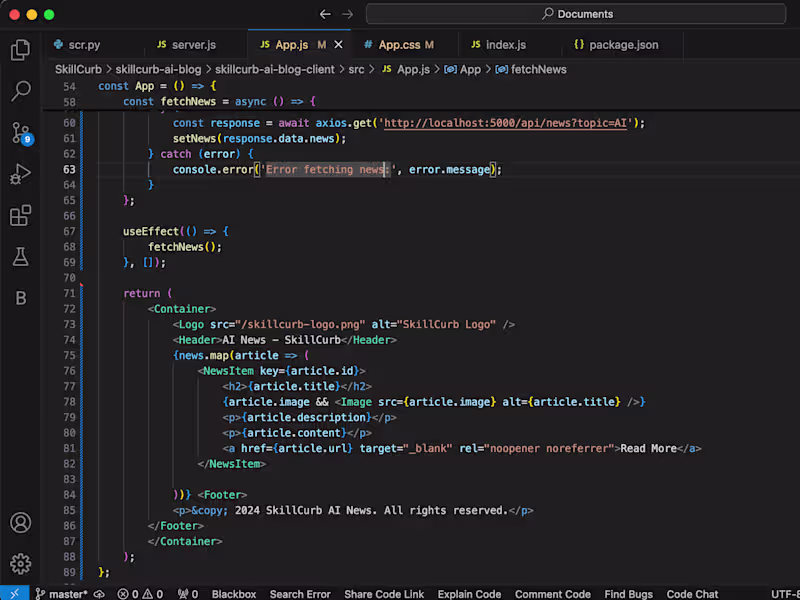The width and height of the screenshot is (800, 600).
Task: Click Explain Code in the status bar
Action: [469, 593]
